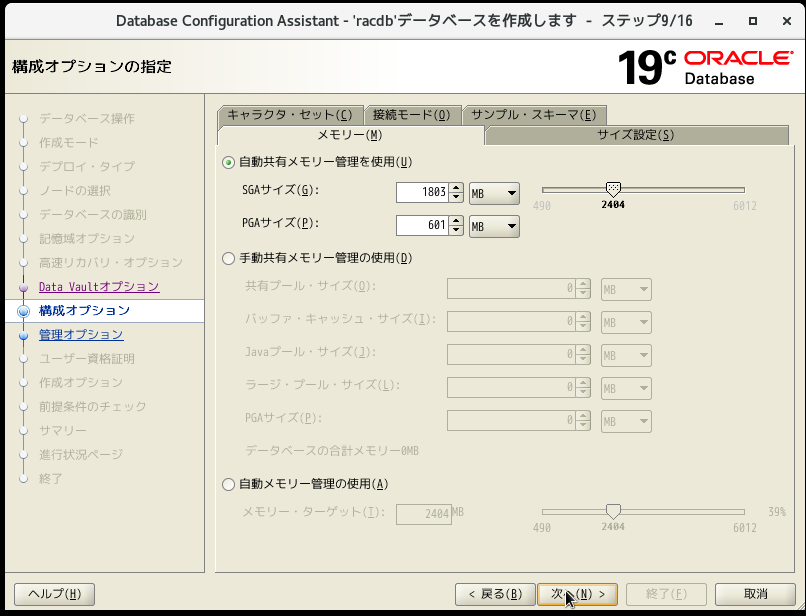Select 自動共有メモリー管理を使用 radio button
The height and width of the screenshot is (616, 806).
coord(228,162)
